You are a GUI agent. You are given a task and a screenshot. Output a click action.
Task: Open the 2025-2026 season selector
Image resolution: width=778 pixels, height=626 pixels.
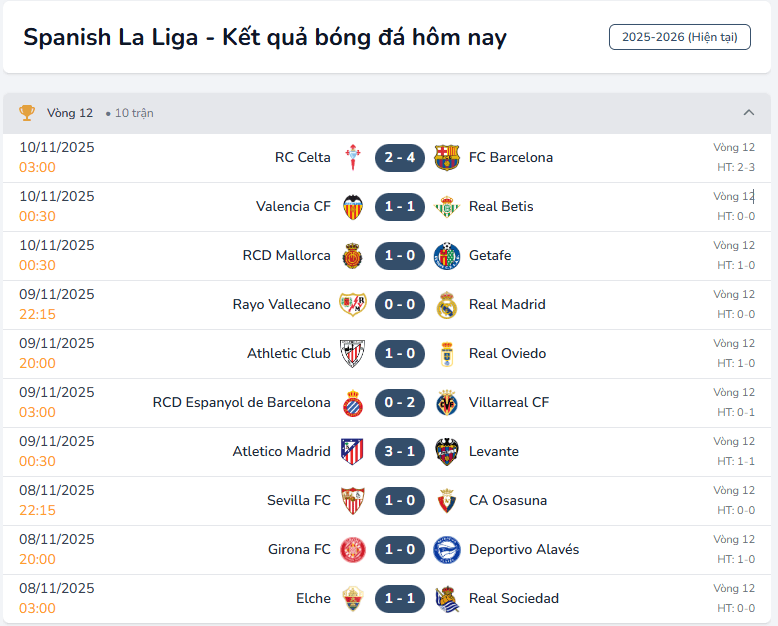pos(679,37)
